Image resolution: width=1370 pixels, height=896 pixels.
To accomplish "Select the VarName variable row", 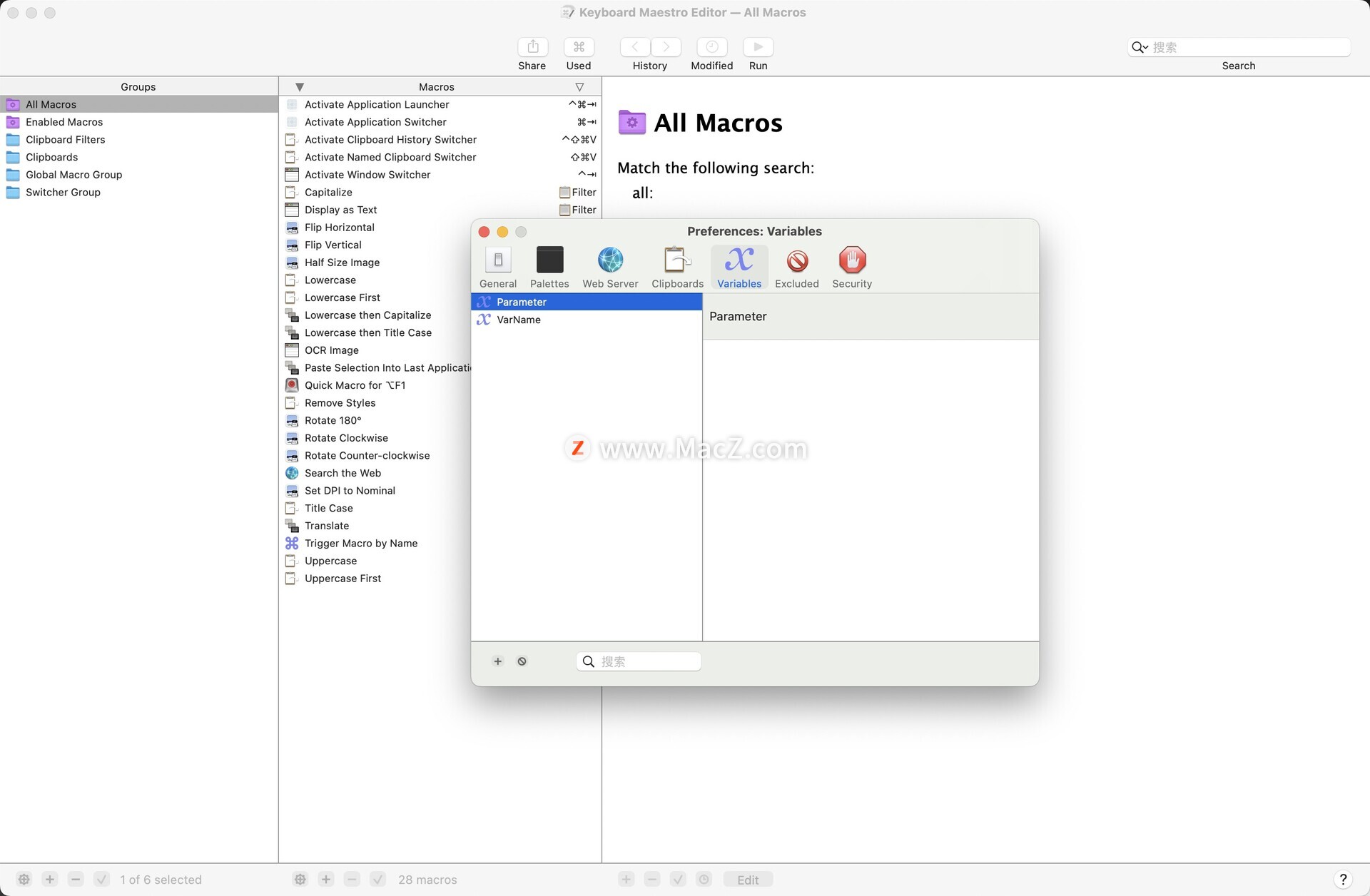I will click(x=587, y=320).
